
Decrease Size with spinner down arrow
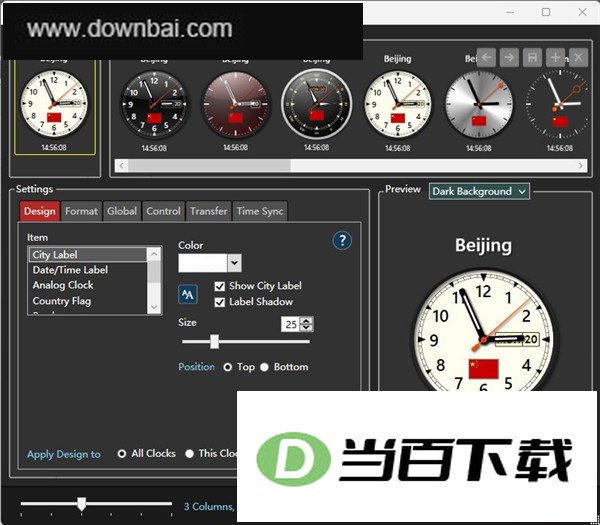(306, 328)
